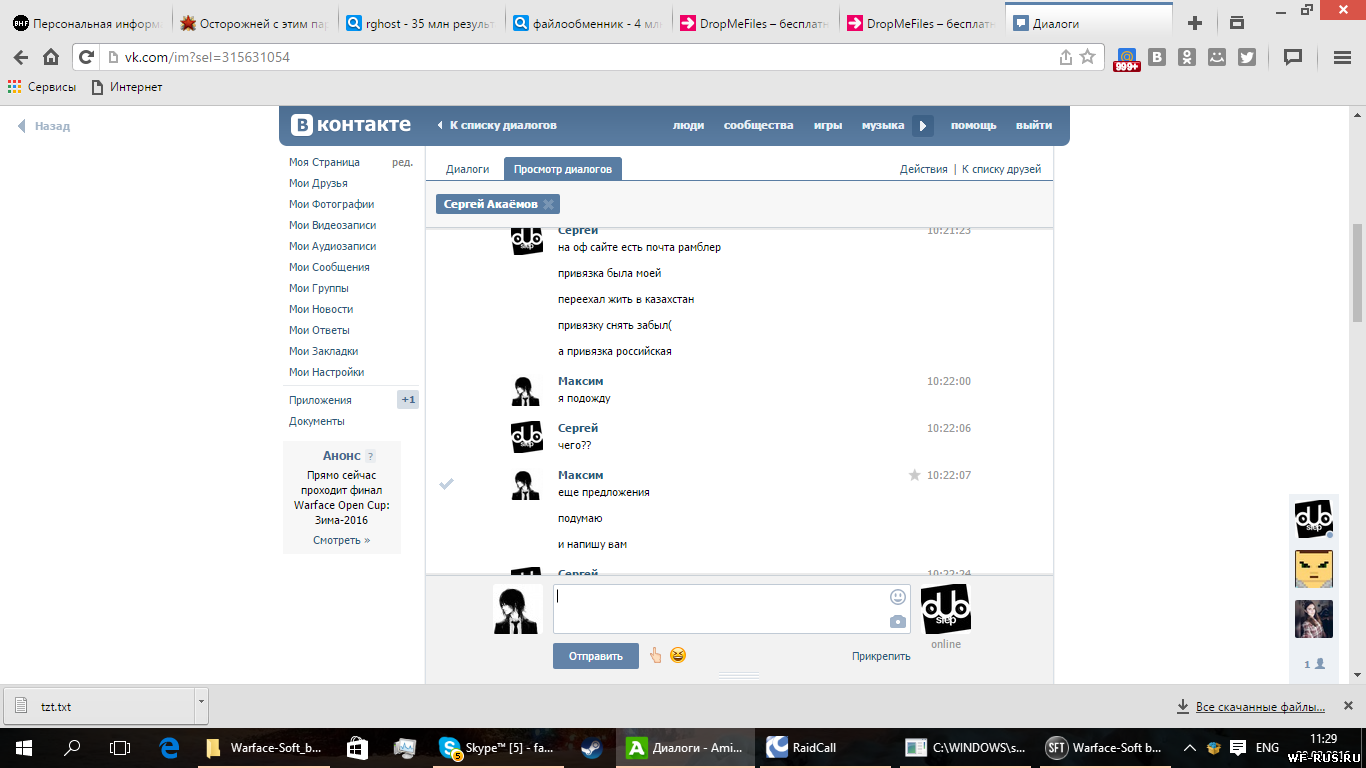The image size is (1366, 768).
Task: Open a new tab with the plus icon
Action: pyautogui.click(x=1195, y=23)
